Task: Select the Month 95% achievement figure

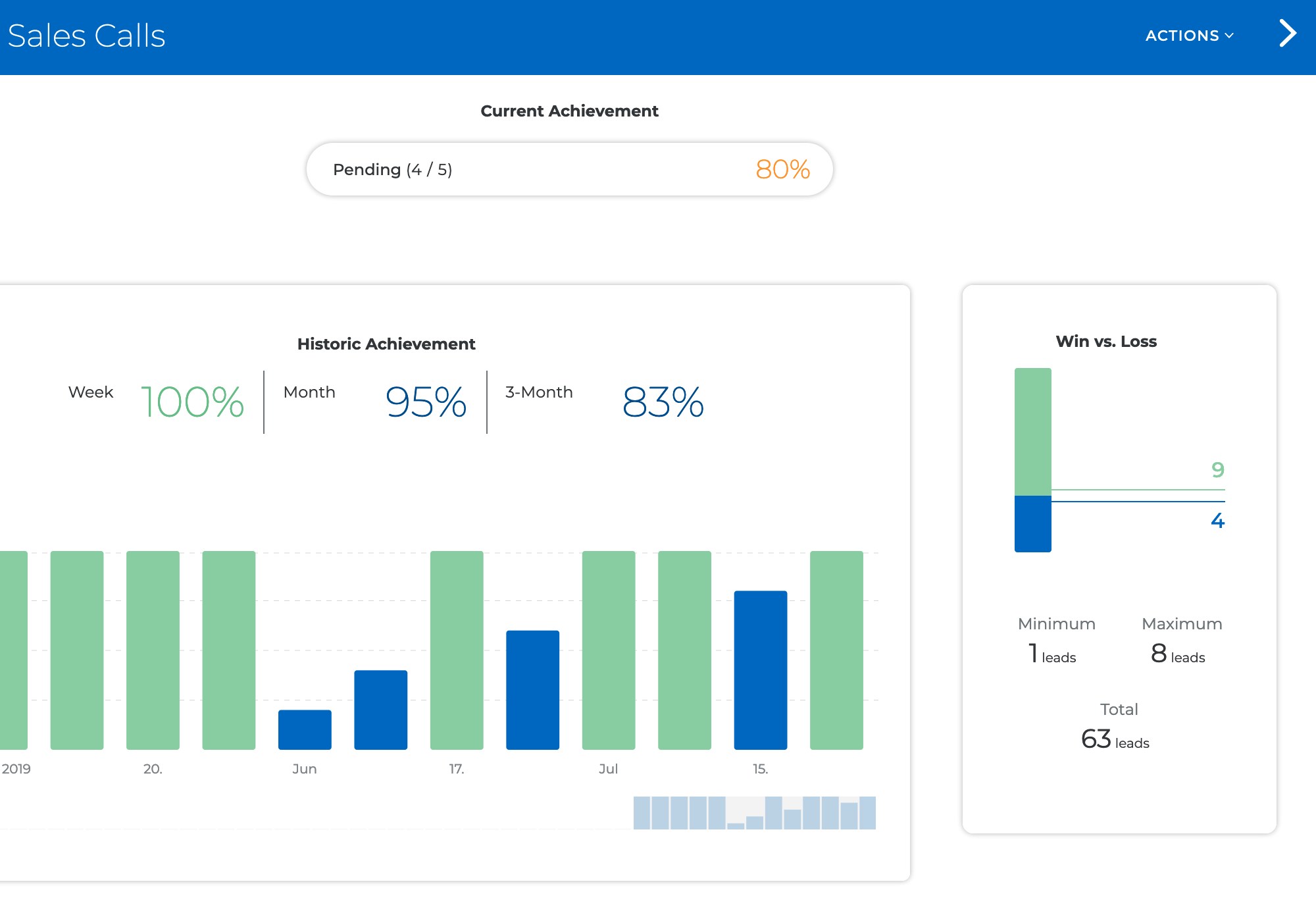Action: (x=426, y=402)
